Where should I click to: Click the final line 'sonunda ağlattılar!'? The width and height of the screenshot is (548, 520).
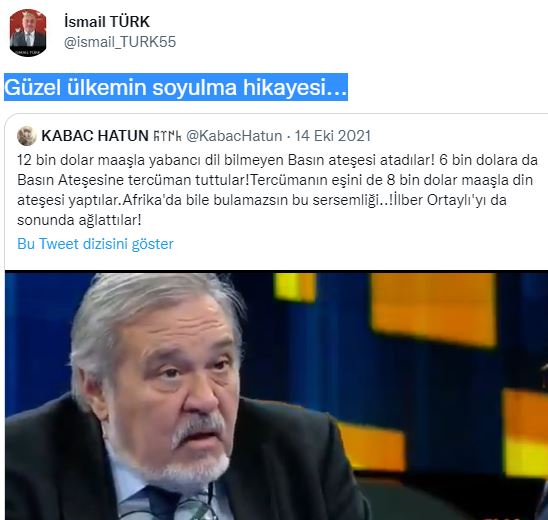coord(79,220)
